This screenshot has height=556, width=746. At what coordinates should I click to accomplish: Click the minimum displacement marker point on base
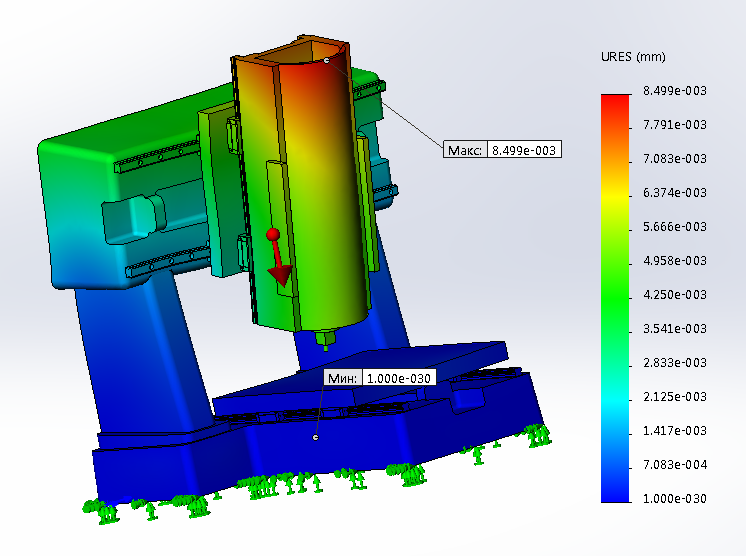tap(315, 437)
